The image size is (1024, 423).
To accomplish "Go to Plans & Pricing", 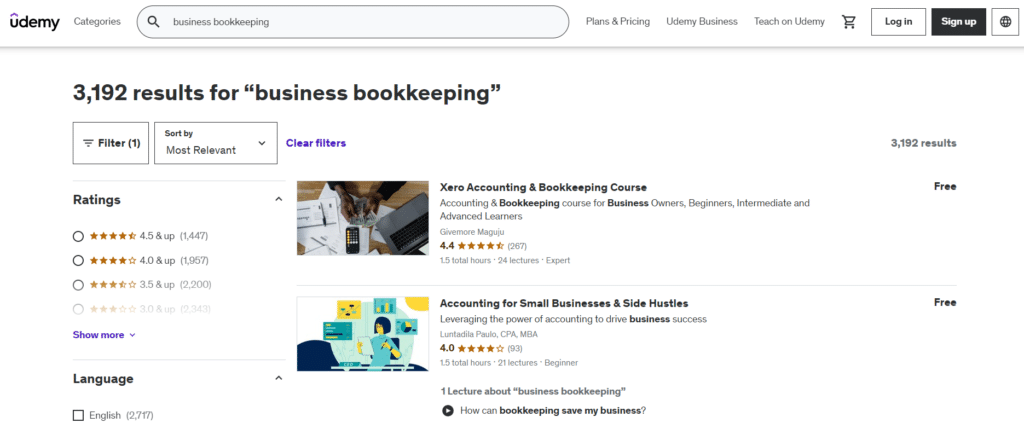I will click(618, 22).
